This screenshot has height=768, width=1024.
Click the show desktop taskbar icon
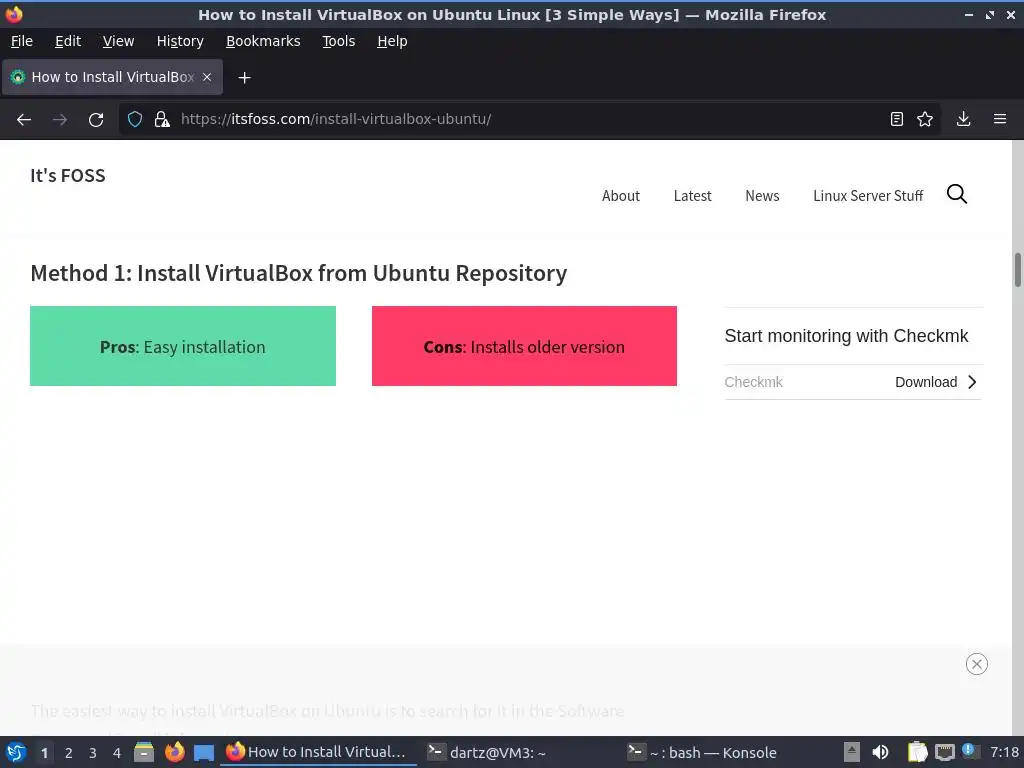pos(204,752)
